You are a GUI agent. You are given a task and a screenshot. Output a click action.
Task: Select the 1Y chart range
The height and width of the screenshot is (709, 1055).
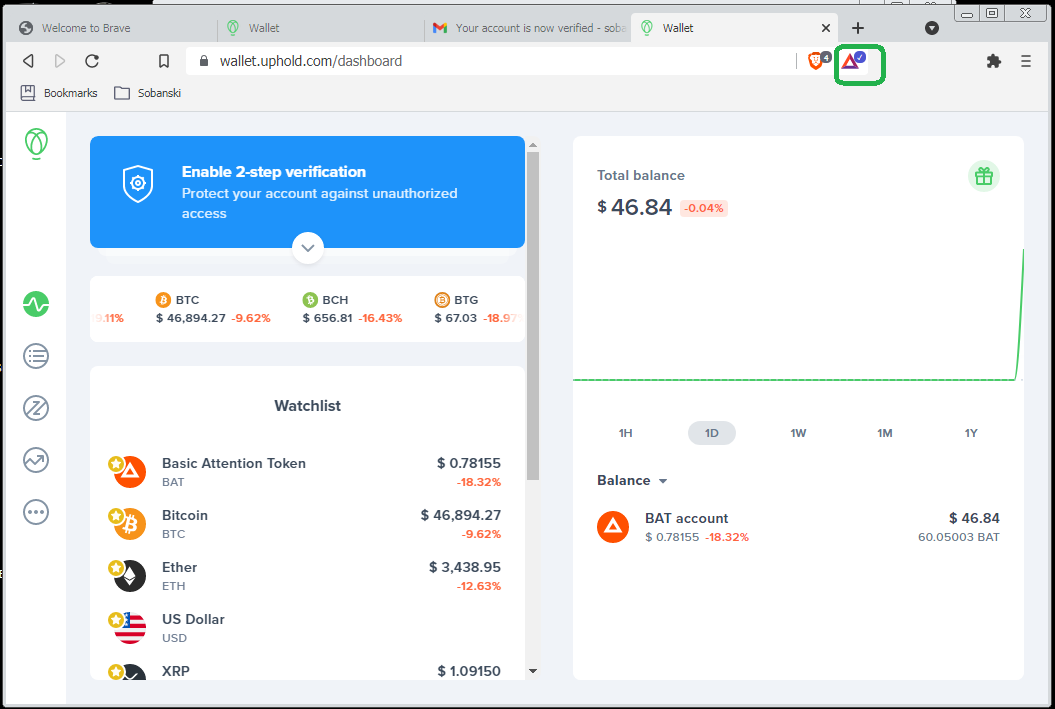tap(971, 433)
